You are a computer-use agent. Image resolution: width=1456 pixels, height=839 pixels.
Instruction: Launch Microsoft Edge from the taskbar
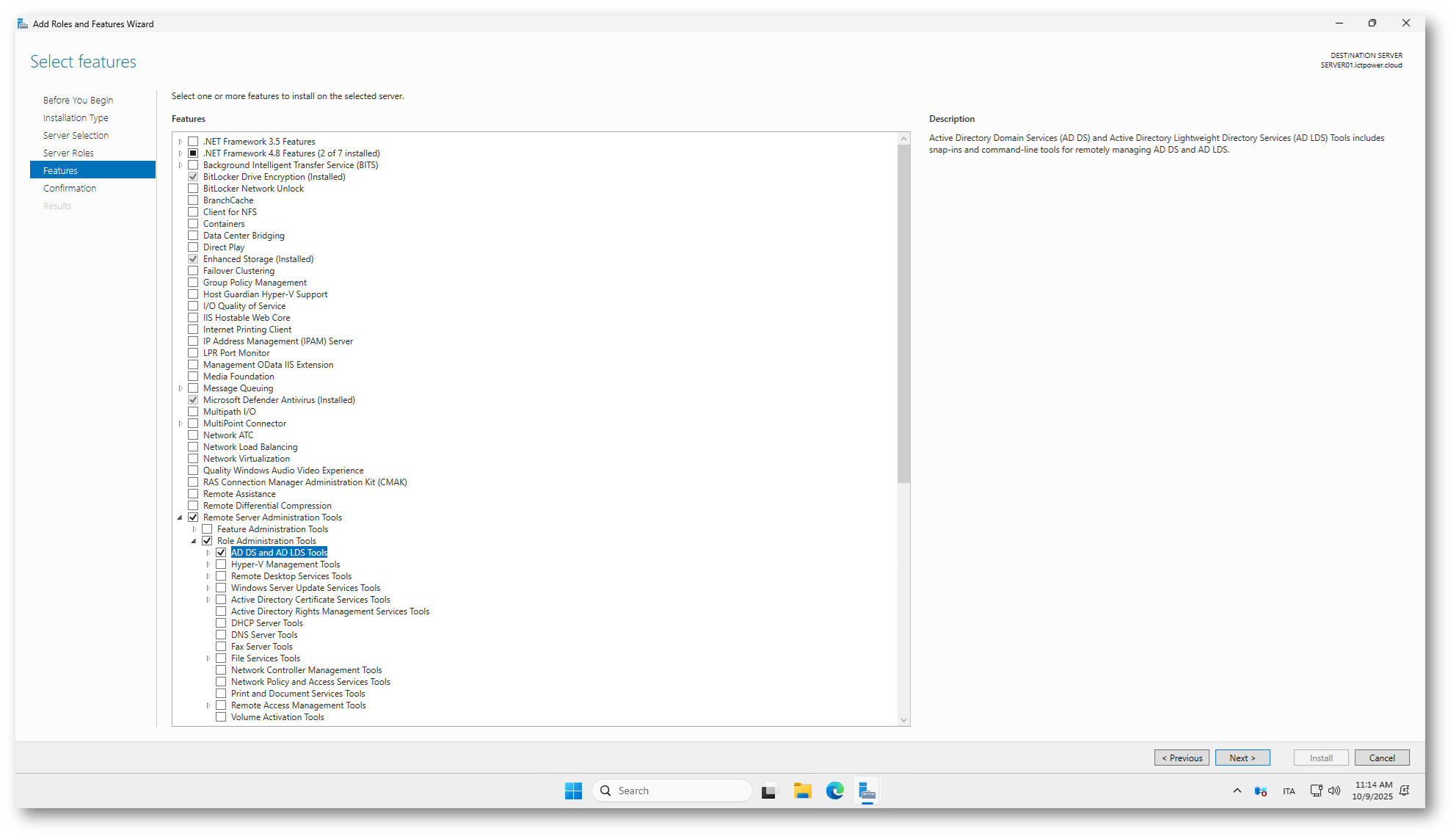(x=834, y=791)
